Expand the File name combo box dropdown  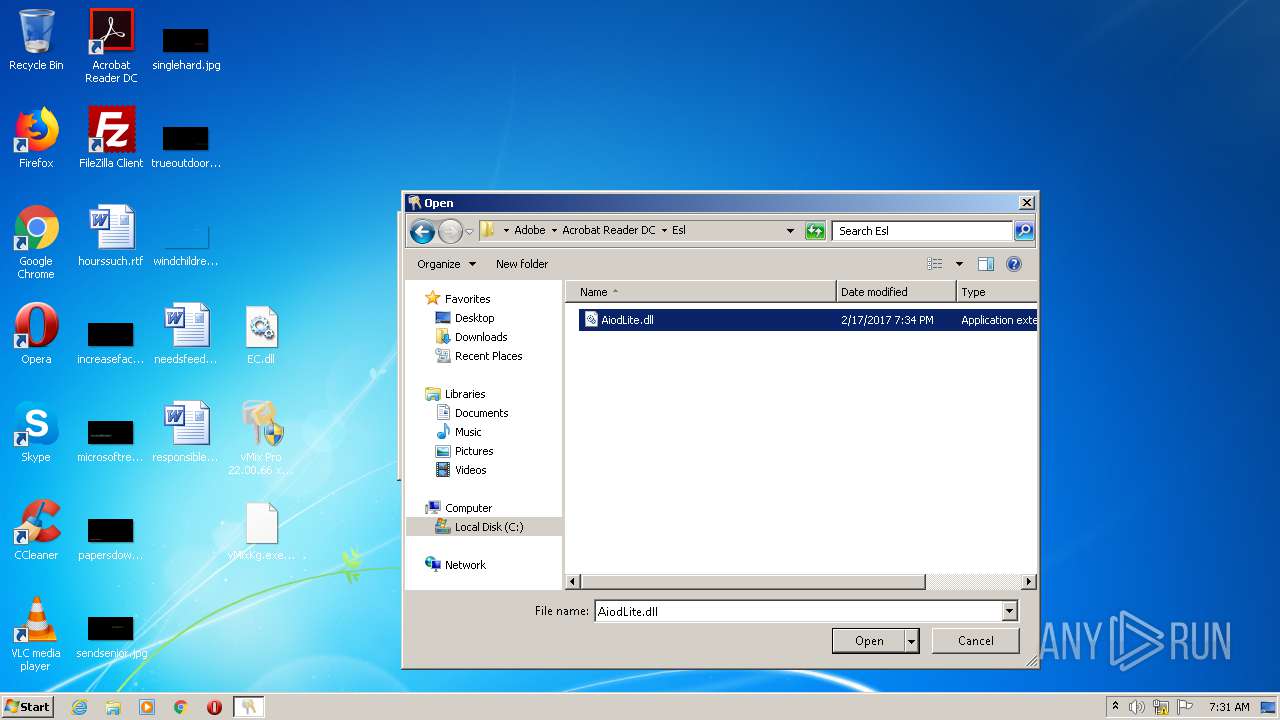tap(1009, 611)
